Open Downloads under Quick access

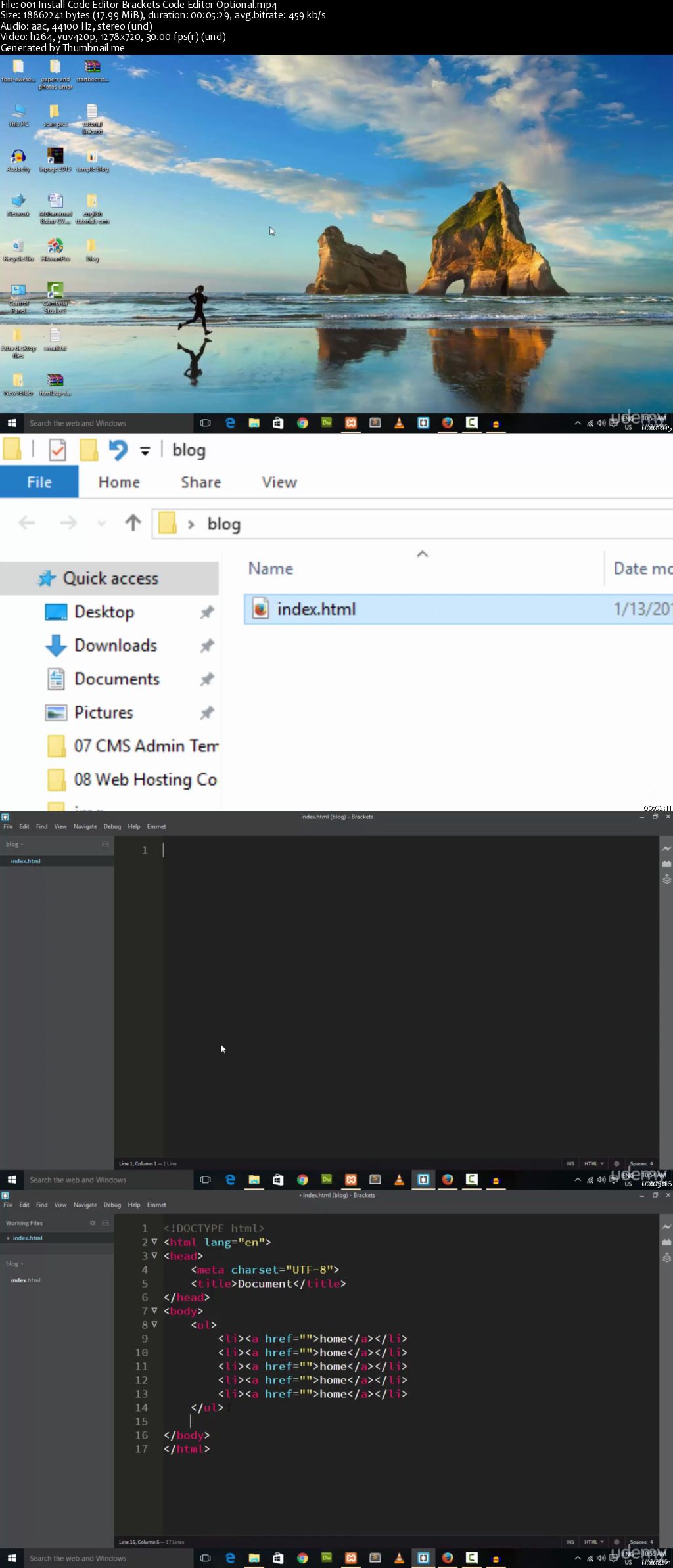point(116,646)
